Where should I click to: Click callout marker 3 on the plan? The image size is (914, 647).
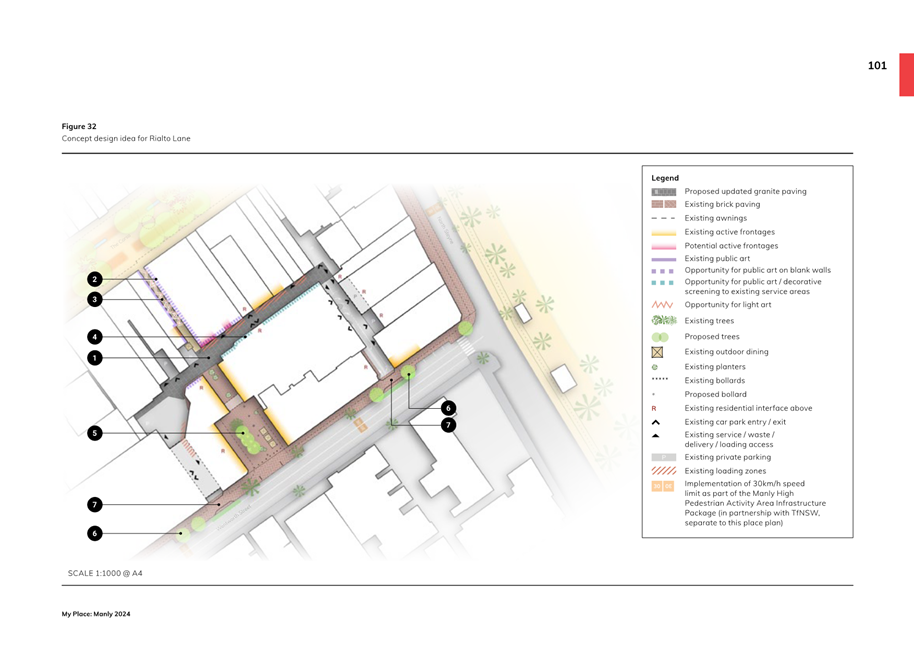click(95, 299)
